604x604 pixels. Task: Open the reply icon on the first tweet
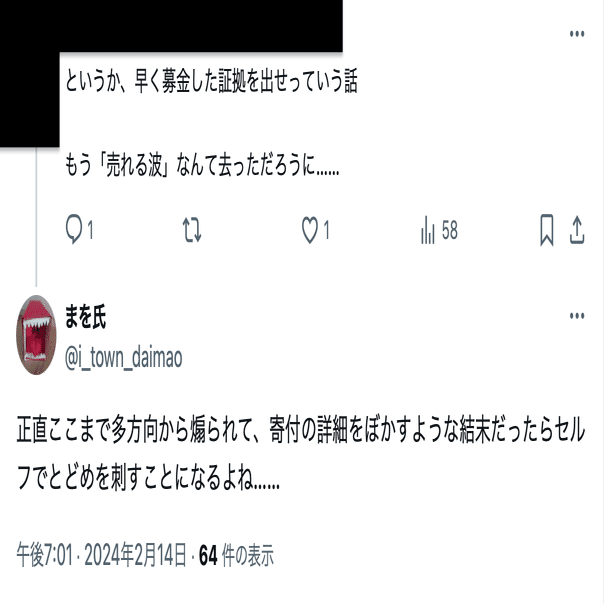[74, 229]
